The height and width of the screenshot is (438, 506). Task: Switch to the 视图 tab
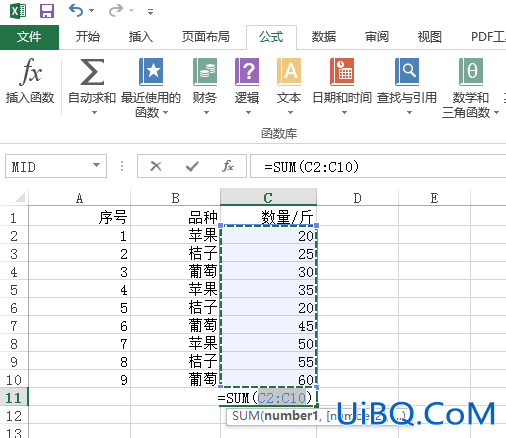coord(430,37)
